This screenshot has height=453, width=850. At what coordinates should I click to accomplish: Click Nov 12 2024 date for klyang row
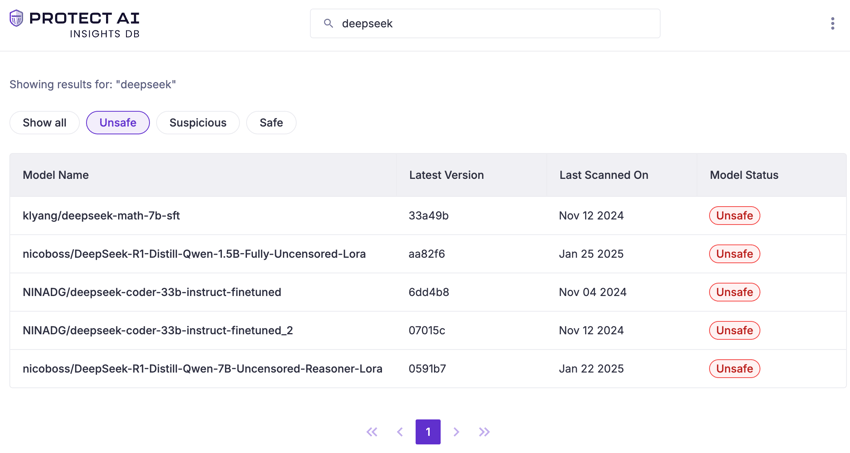(x=591, y=216)
